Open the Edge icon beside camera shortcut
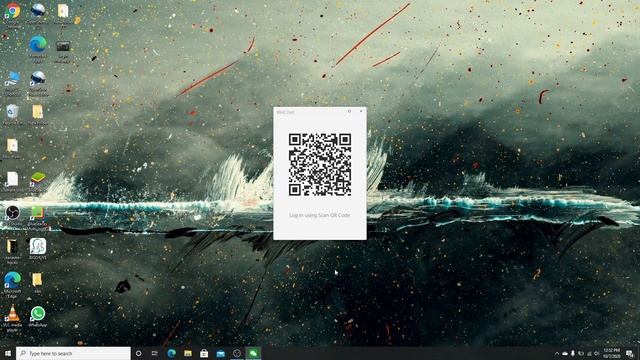This screenshot has width=640, height=360. coord(38,49)
